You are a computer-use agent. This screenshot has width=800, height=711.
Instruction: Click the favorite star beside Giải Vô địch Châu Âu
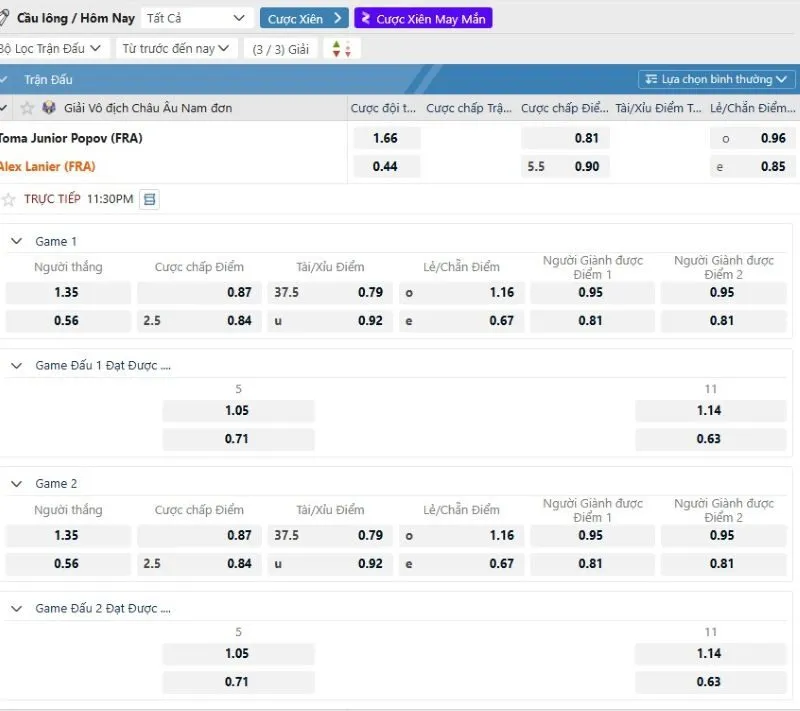tap(27, 108)
